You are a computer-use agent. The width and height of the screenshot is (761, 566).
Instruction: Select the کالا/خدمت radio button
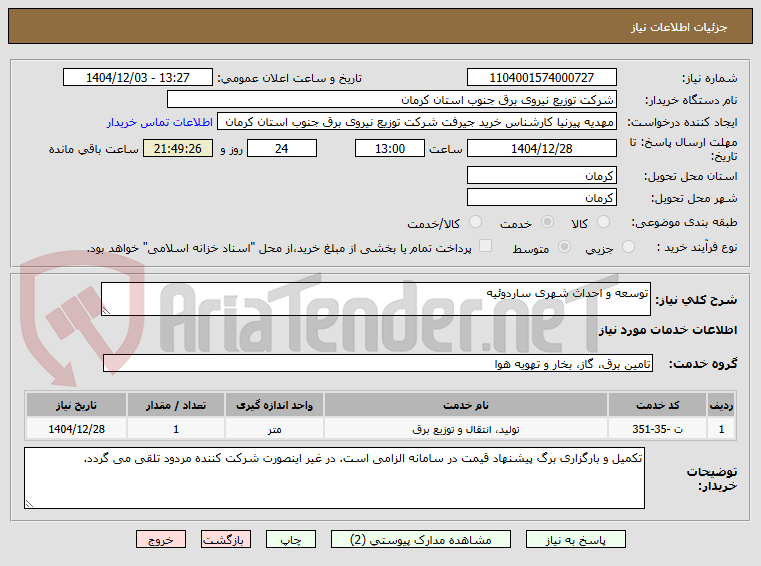475,222
